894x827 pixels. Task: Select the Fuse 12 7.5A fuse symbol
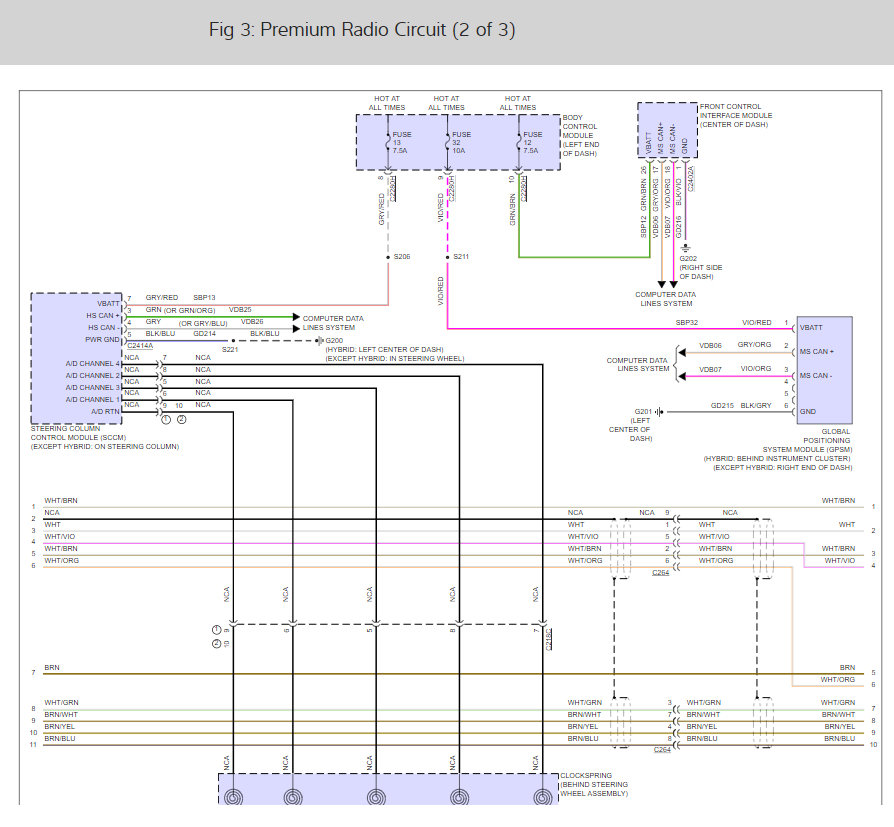[x=519, y=143]
